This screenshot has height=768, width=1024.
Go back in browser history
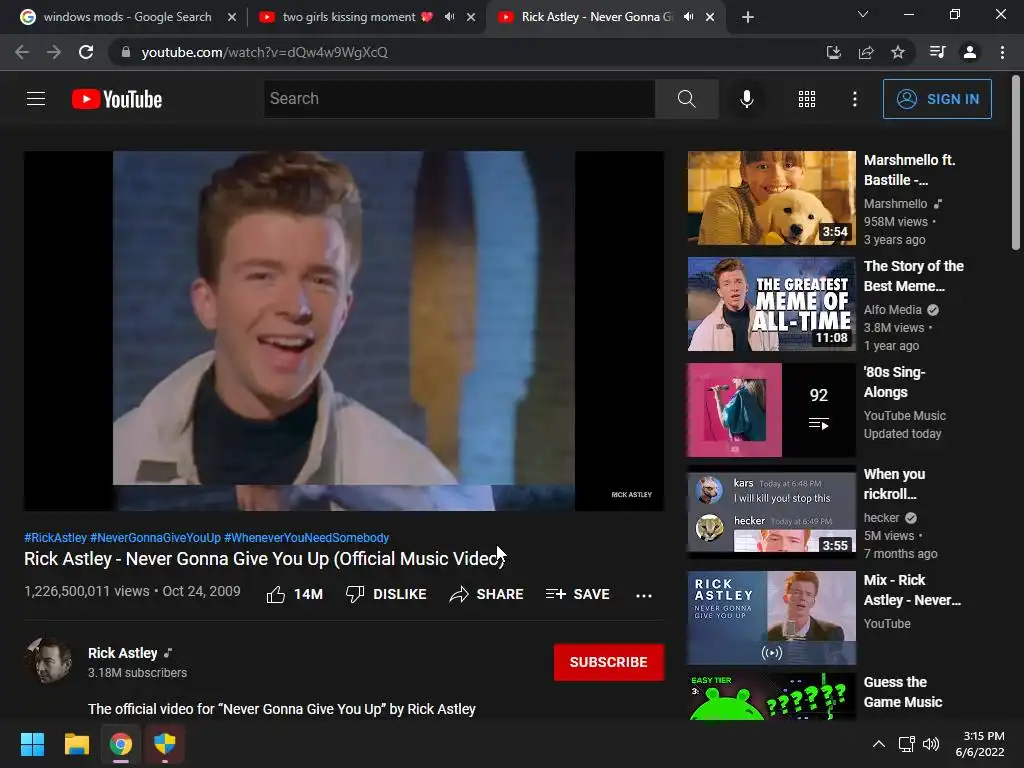click(x=22, y=52)
